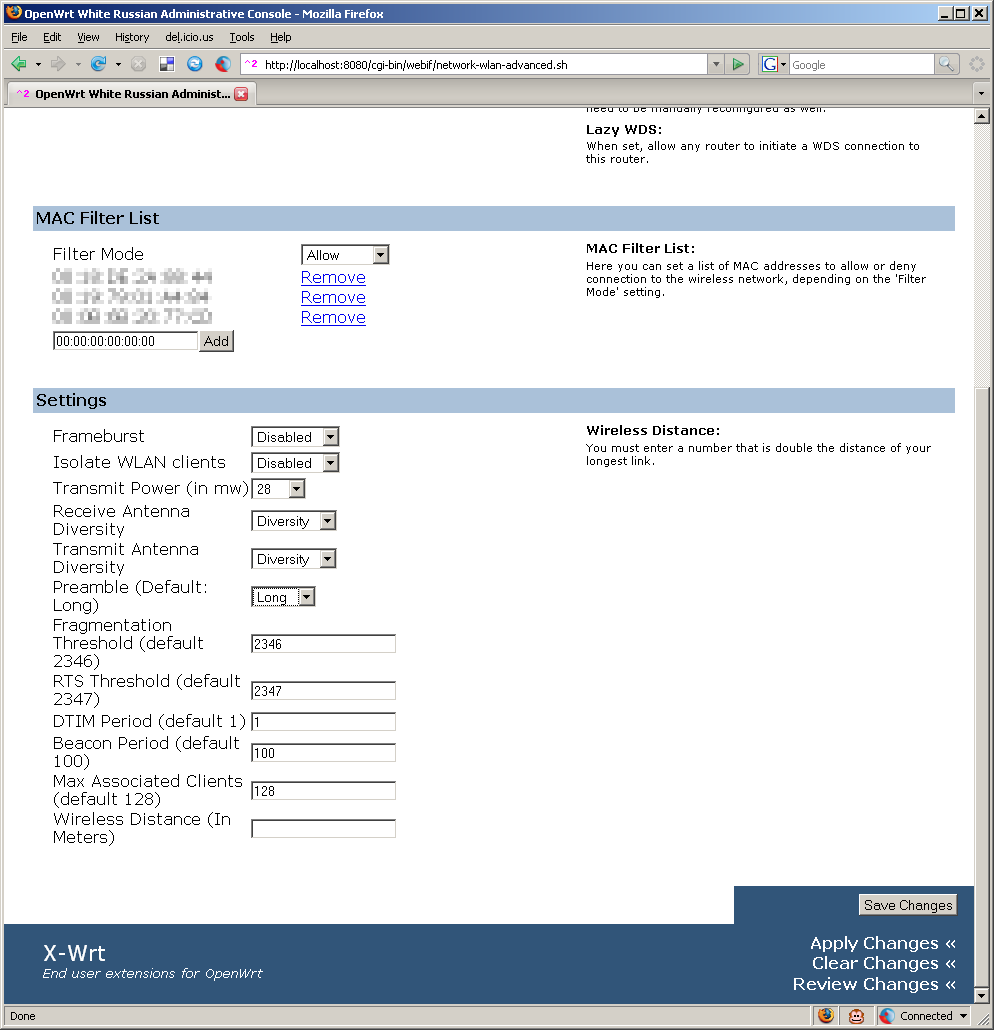Click the red-blue globe toolbar icon
This screenshot has width=994, height=1030.
[223, 64]
